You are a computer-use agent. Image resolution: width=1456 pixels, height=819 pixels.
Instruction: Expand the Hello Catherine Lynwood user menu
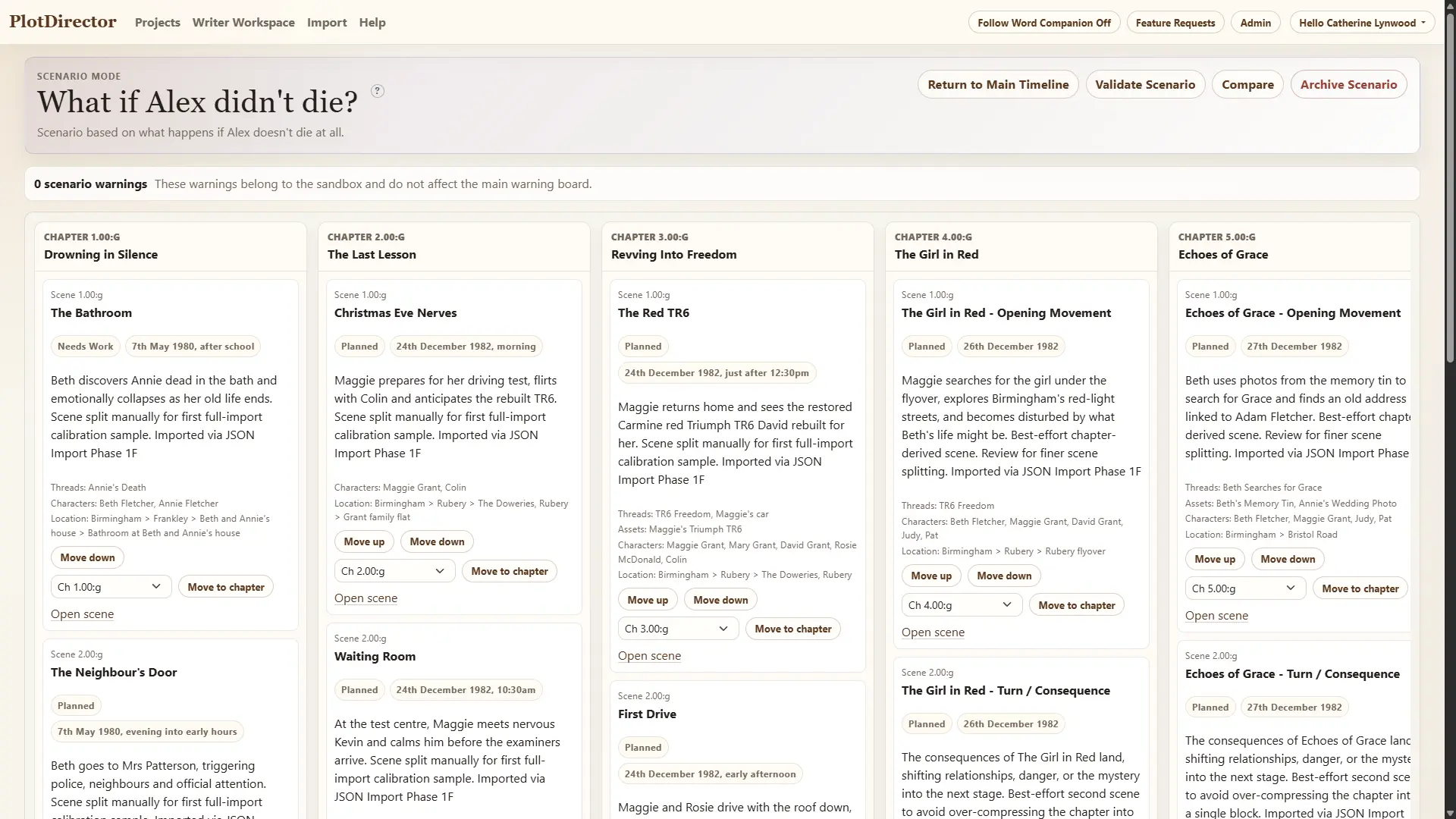1362,23
